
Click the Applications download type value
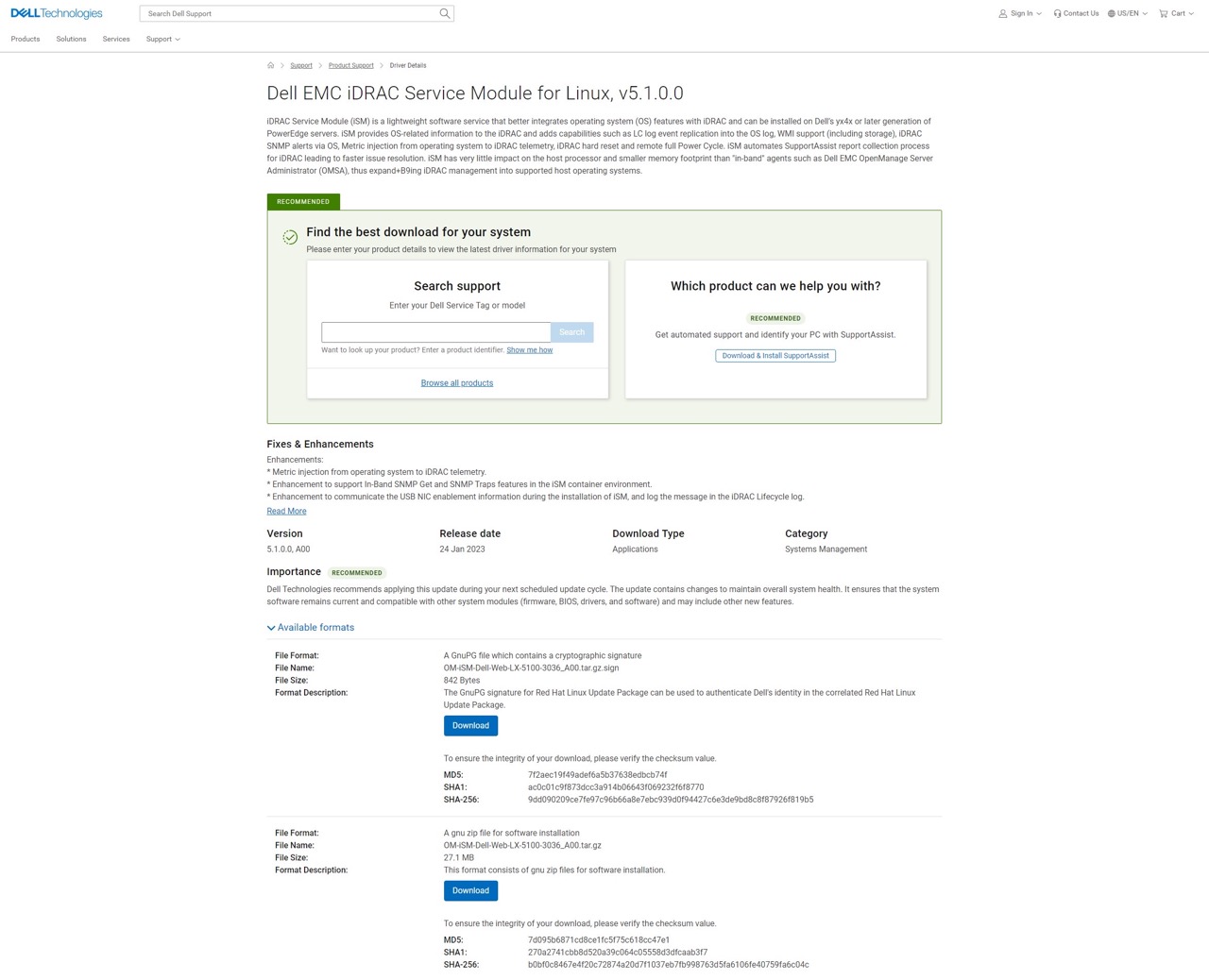635,549
